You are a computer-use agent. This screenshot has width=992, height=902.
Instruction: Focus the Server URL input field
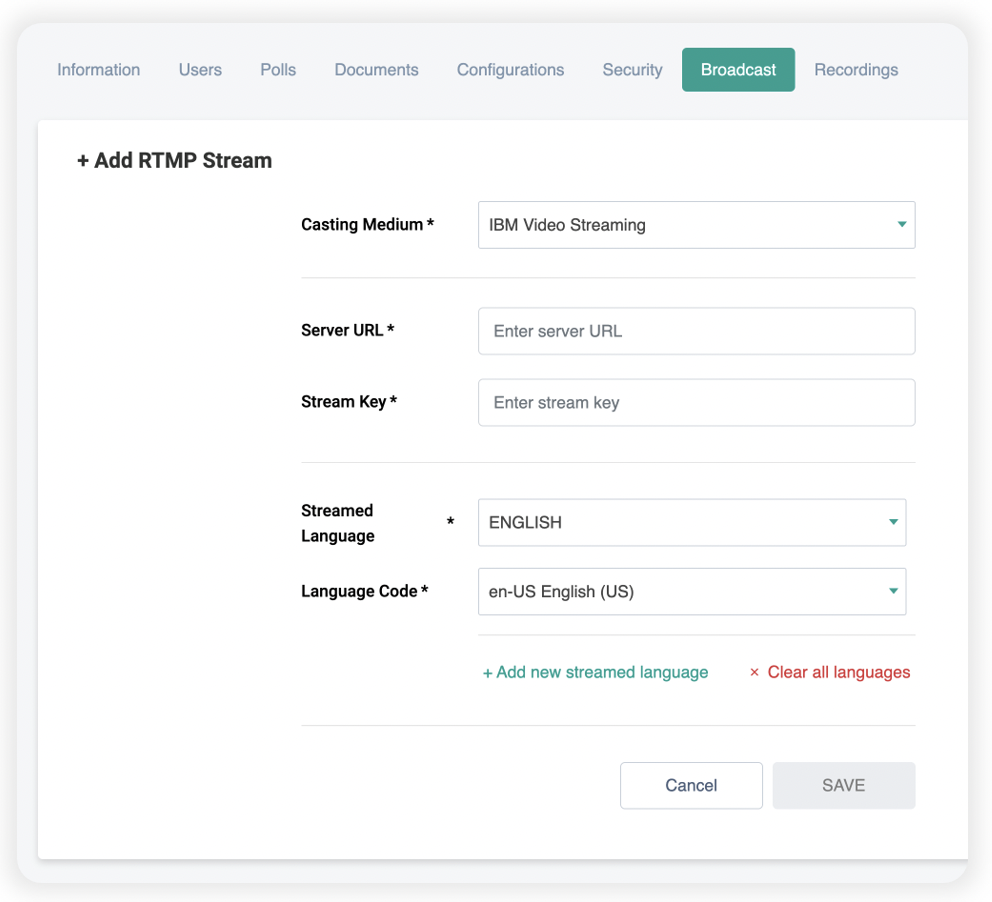tap(697, 331)
